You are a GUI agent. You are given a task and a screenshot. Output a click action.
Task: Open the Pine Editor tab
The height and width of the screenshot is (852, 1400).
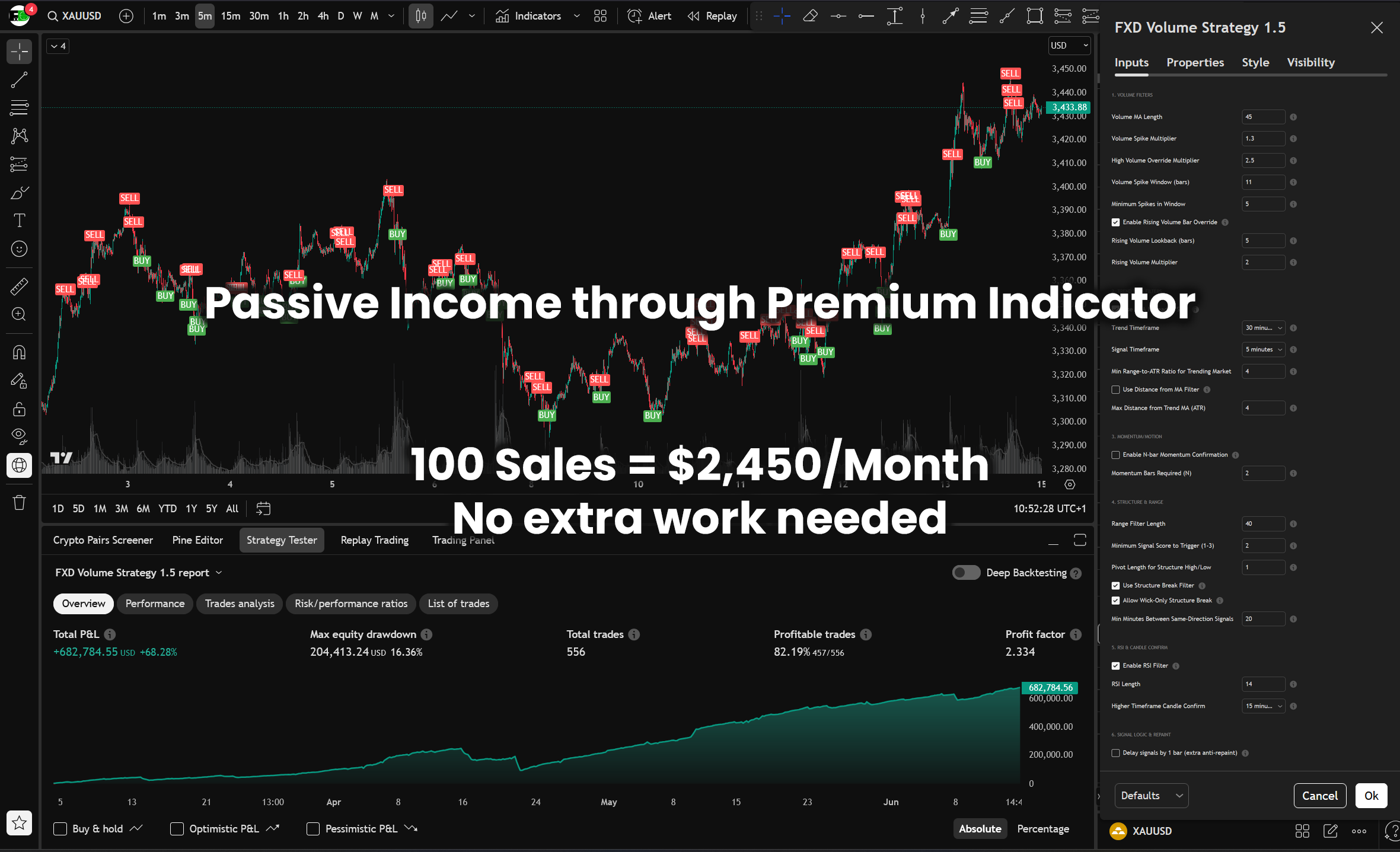(197, 540)
